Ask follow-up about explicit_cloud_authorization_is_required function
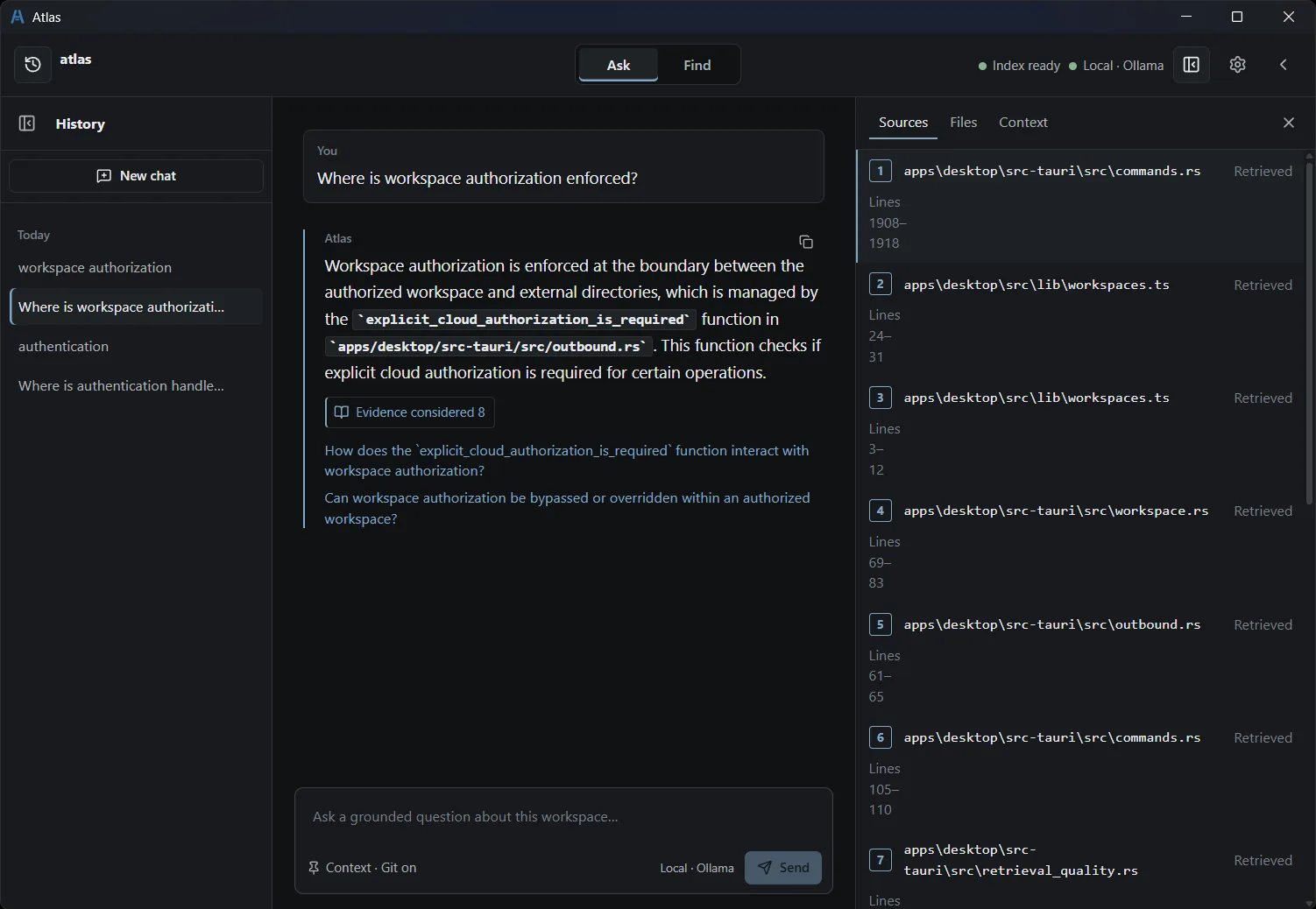1316x909 pixels. [x=566, y=461]
